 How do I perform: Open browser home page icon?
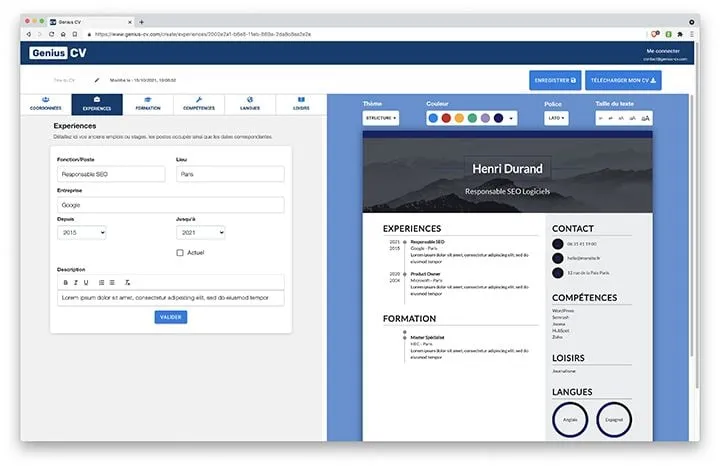63,34
